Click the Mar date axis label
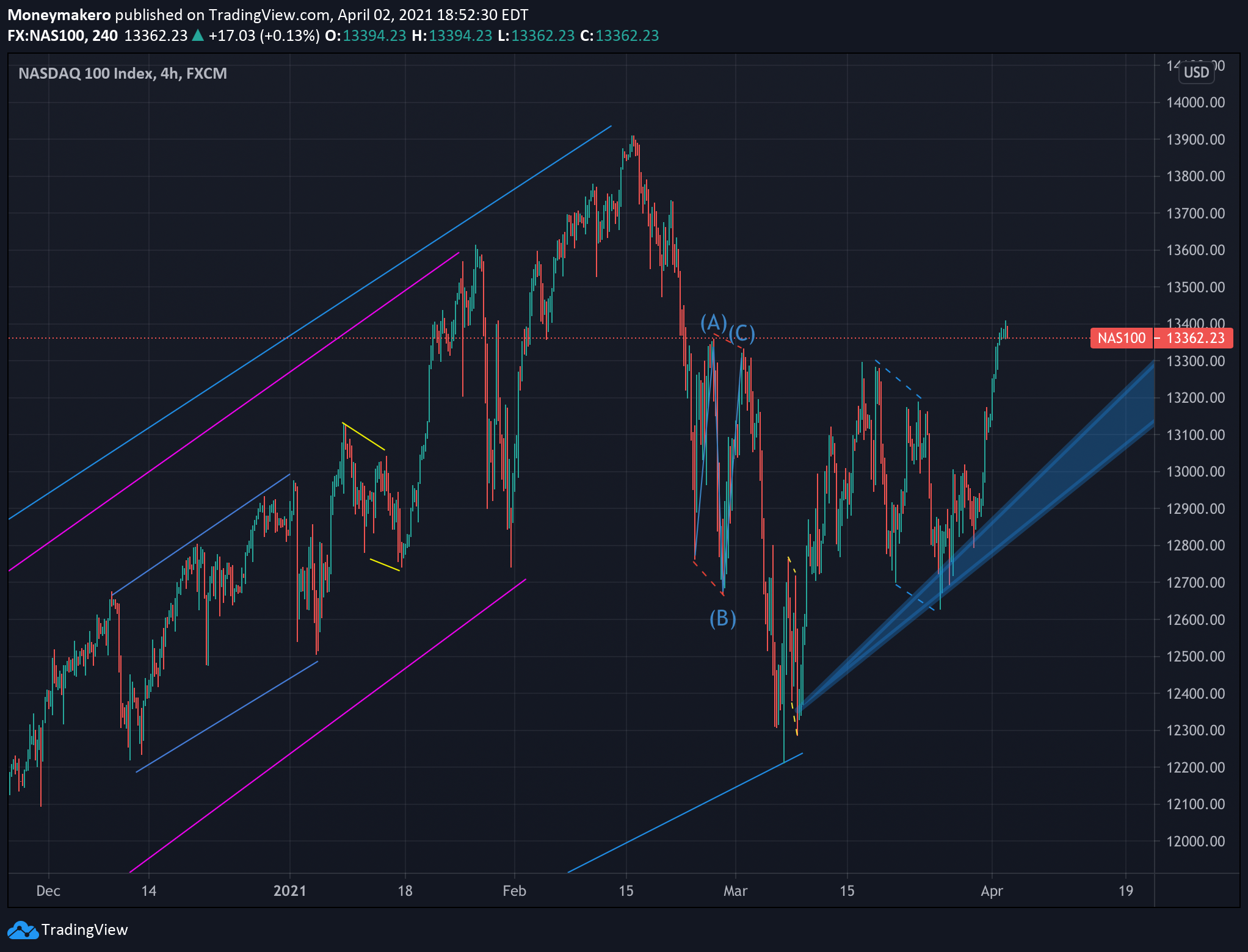Image resolution: width=1248 pixels, height=952 pixels. [736, 891]
